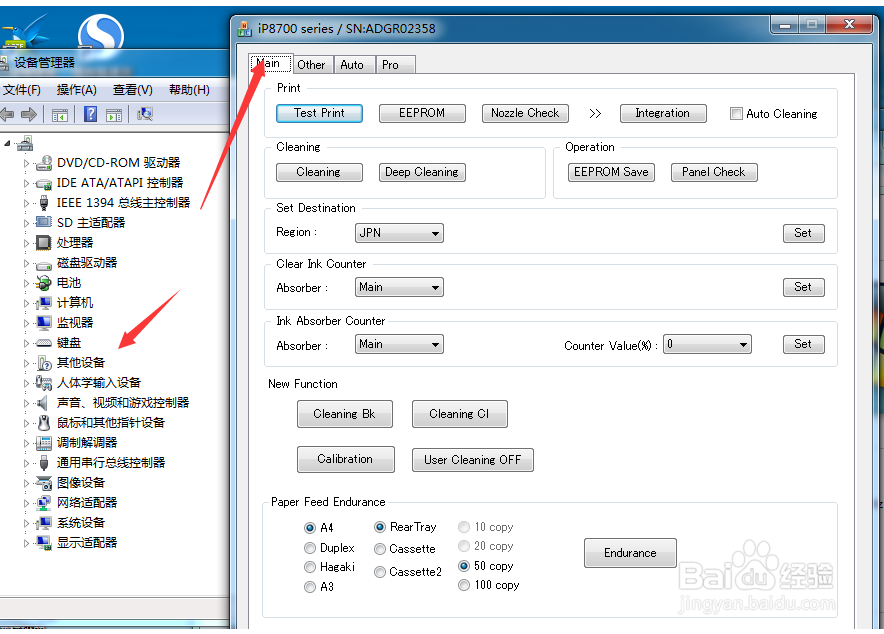Viewport: 884px width, 634px height.
Task: Select the Cassette radio button
Action: (x=380, y=549)
